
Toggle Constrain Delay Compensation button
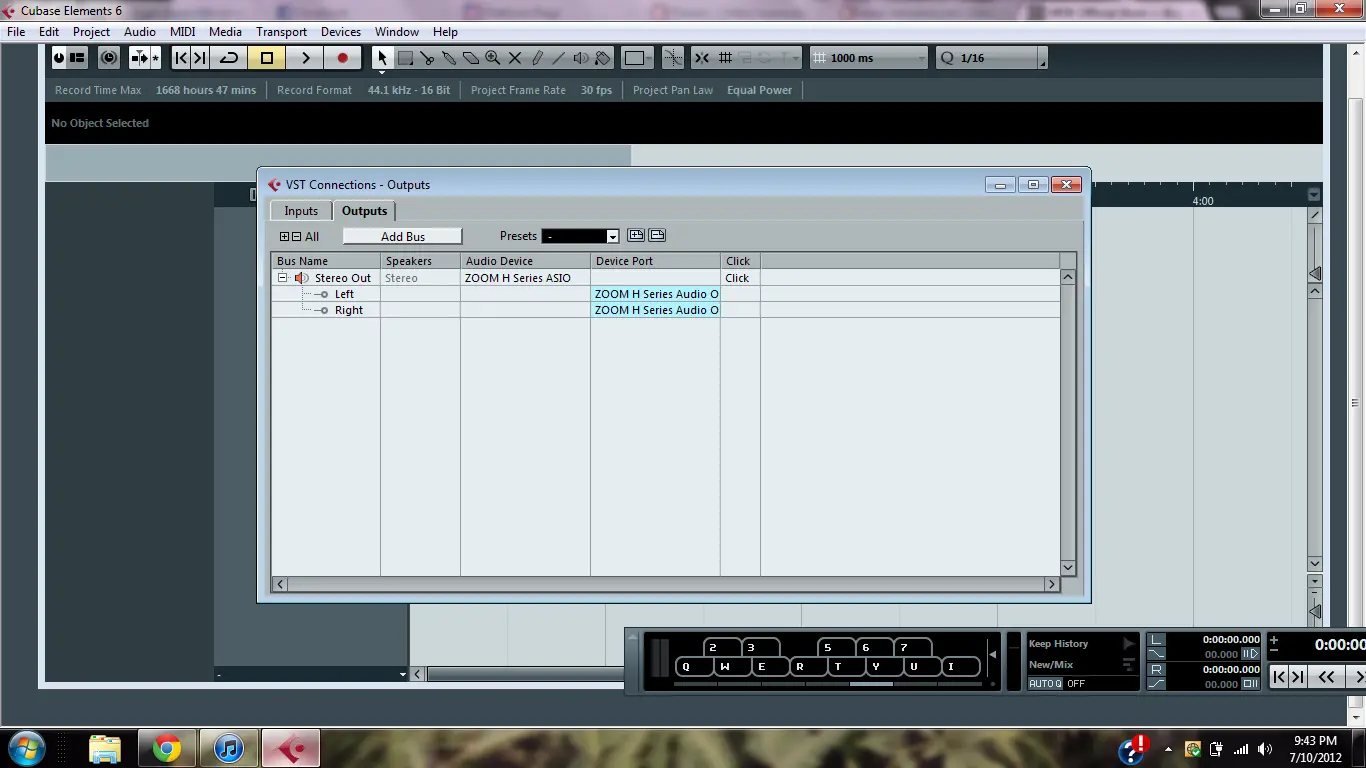click(x=109, y=58)
